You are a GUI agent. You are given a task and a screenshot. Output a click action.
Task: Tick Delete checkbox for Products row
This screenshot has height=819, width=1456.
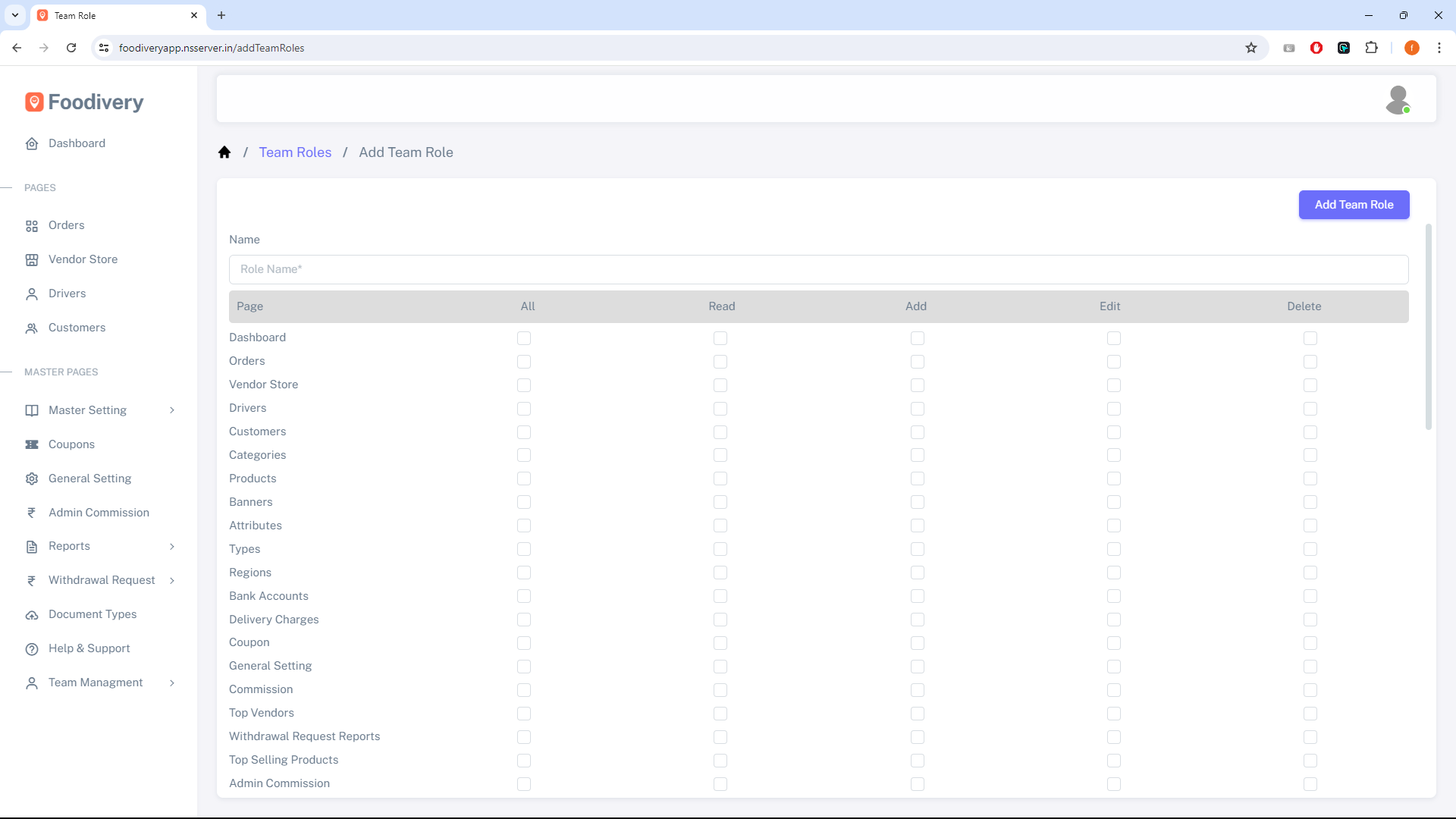(x=1310, y=479)
